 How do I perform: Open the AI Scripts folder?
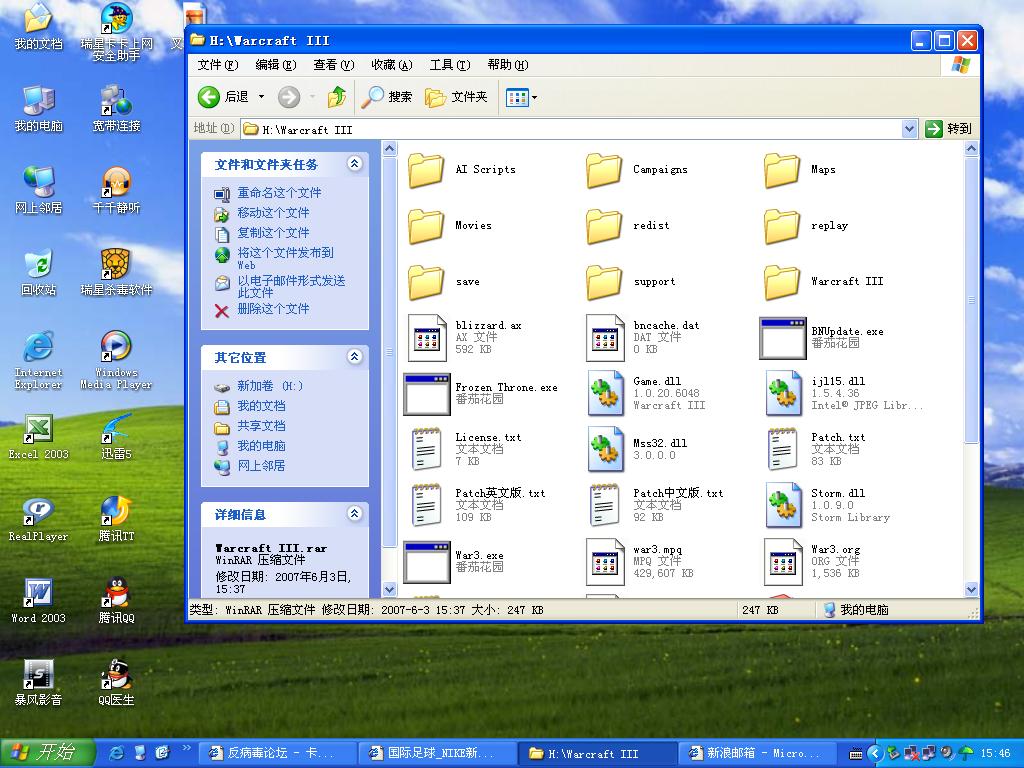point(462,170)
